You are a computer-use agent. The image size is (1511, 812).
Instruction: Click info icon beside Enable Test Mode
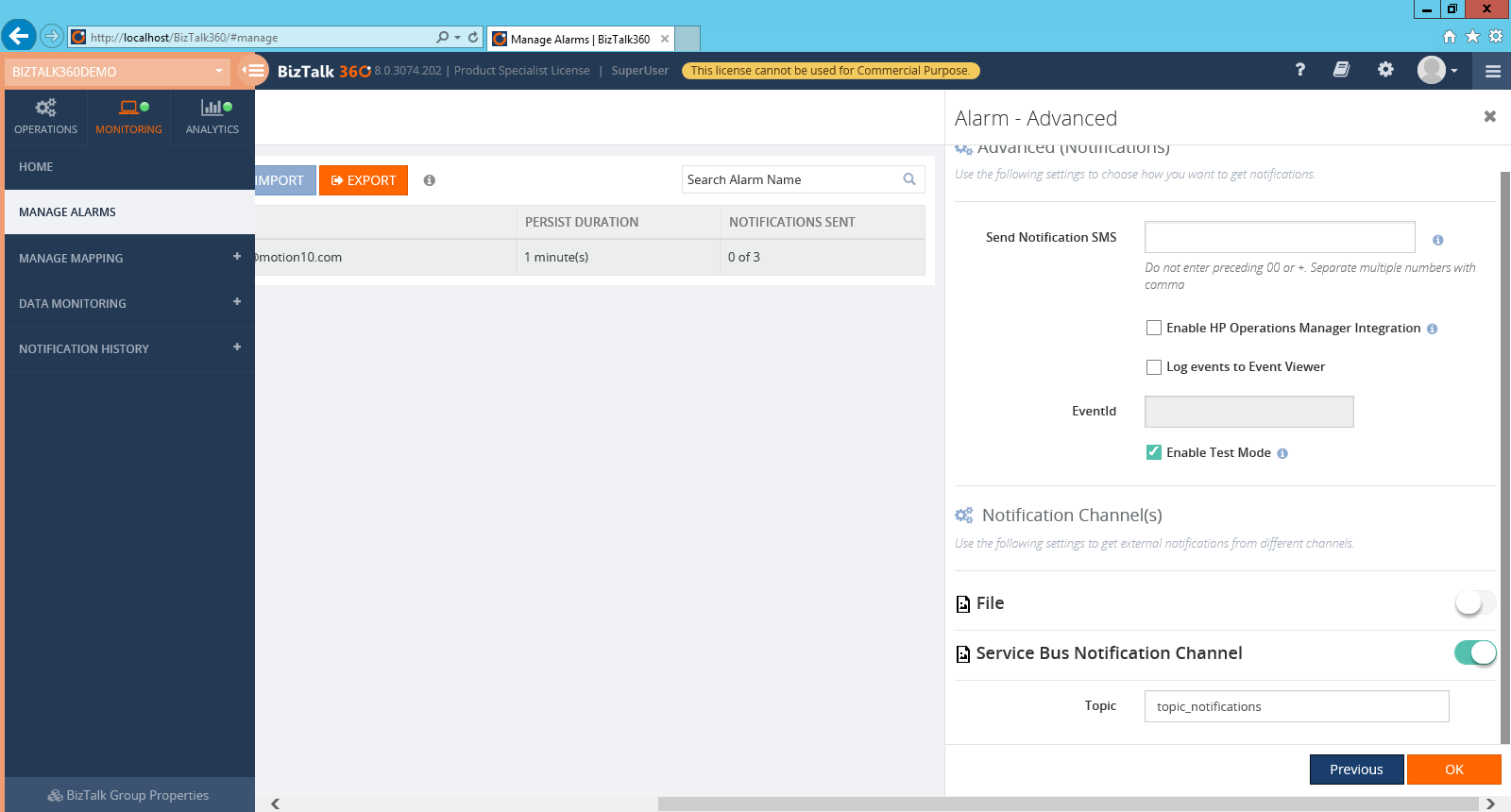1282,453
